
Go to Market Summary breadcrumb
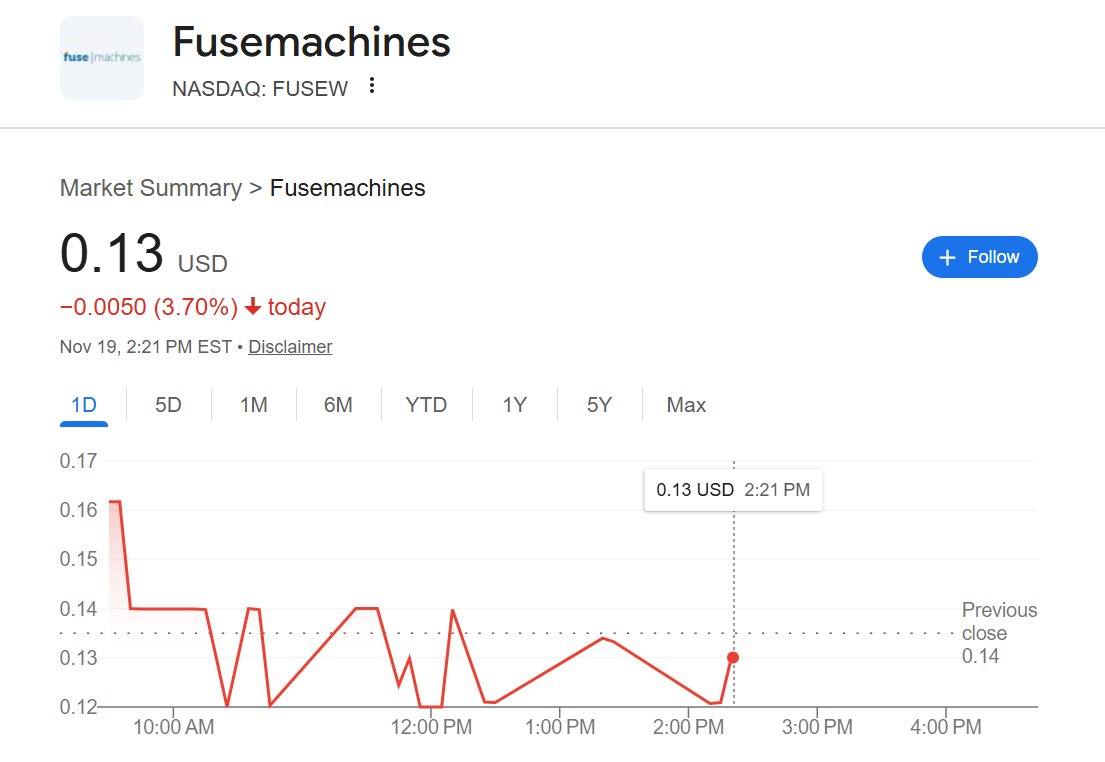coord(151,188)
